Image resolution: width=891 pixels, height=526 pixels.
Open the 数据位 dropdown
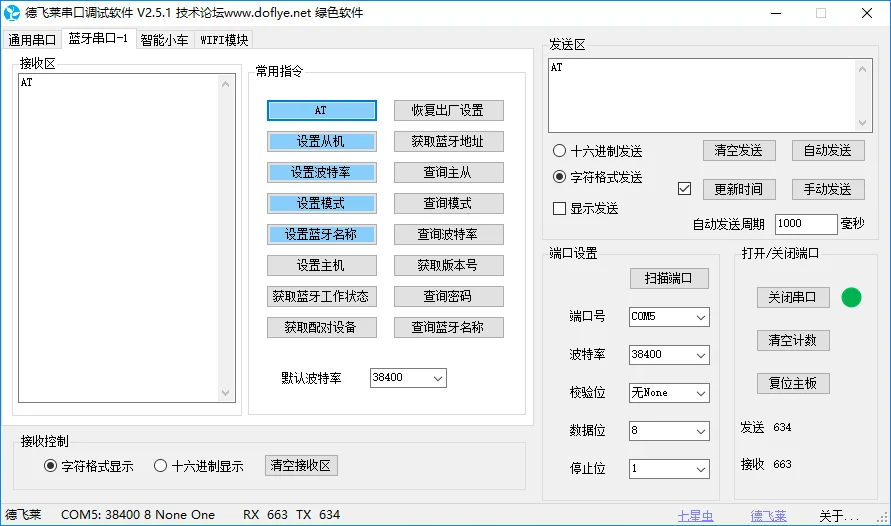[669, 431]
